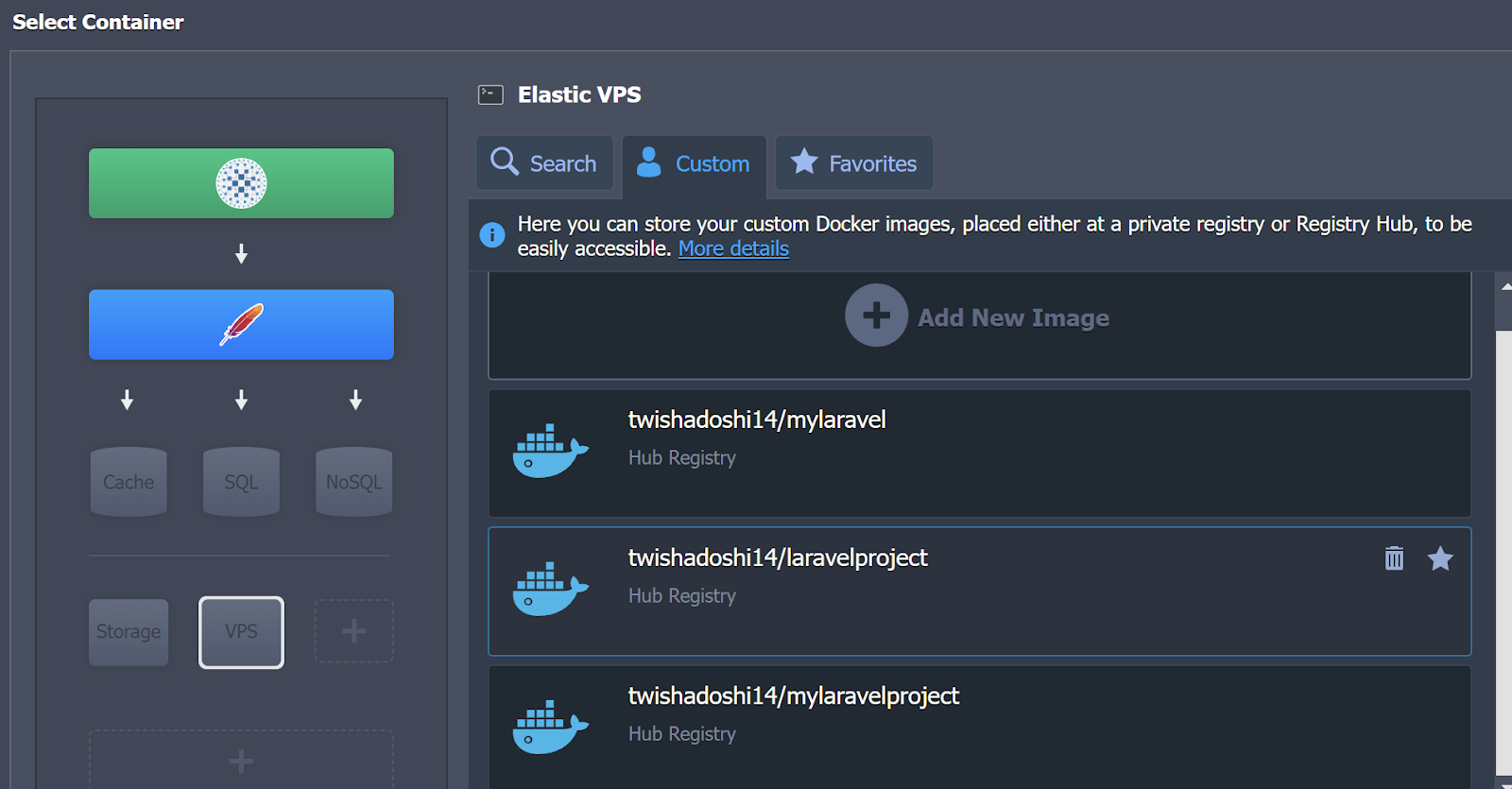1512x789 pixels.
Task: Open the More details link
Action: pos(733,249)
